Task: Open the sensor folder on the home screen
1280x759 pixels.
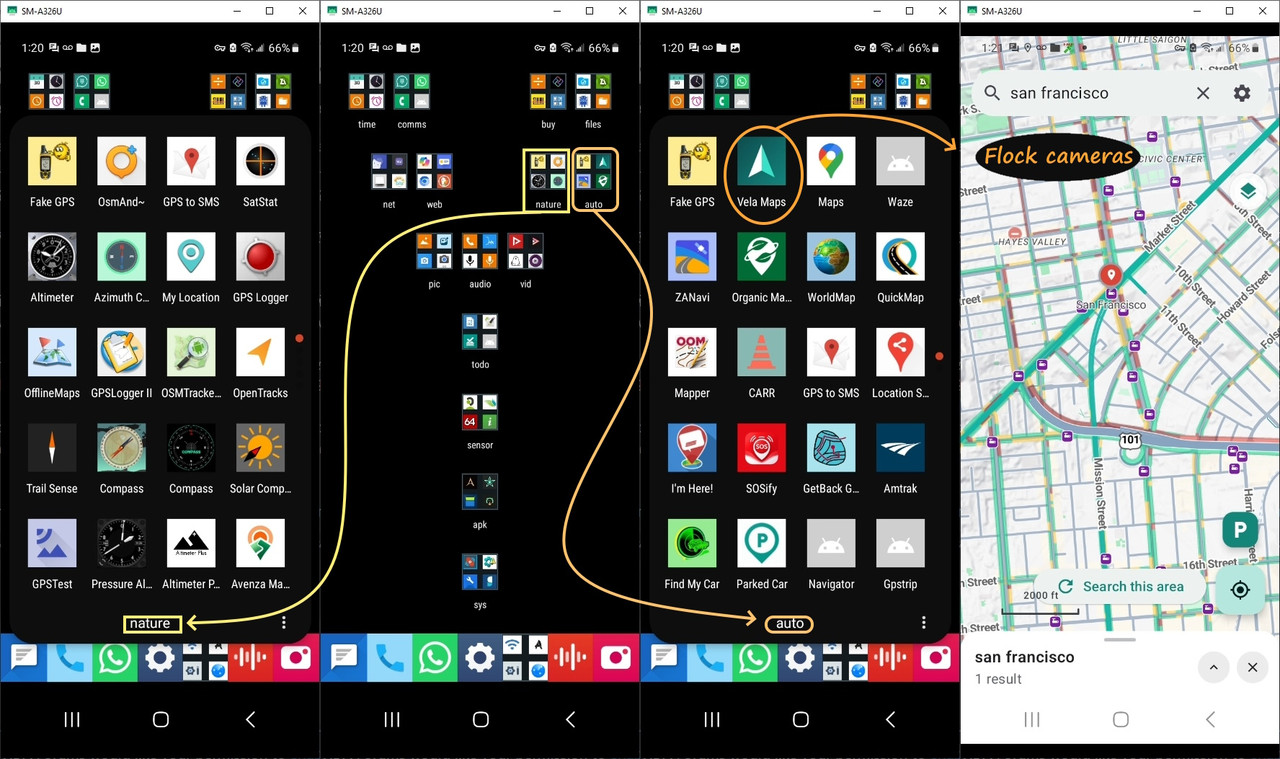Action: [480, 412]
